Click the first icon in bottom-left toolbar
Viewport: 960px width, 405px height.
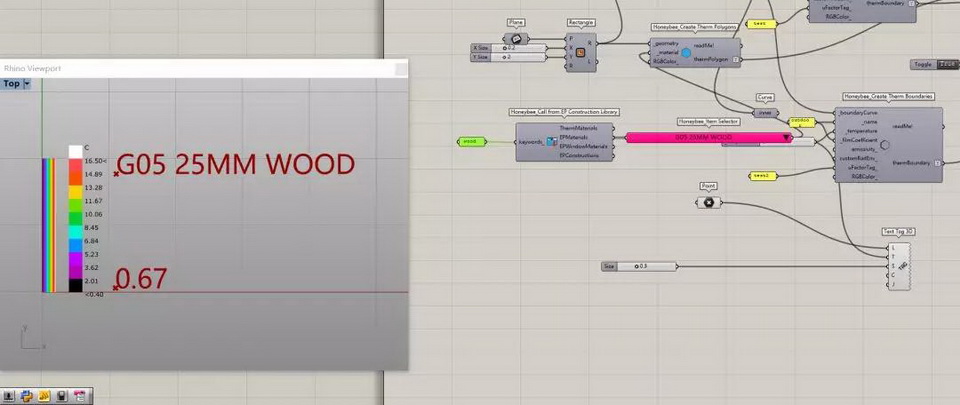point(10,396)
